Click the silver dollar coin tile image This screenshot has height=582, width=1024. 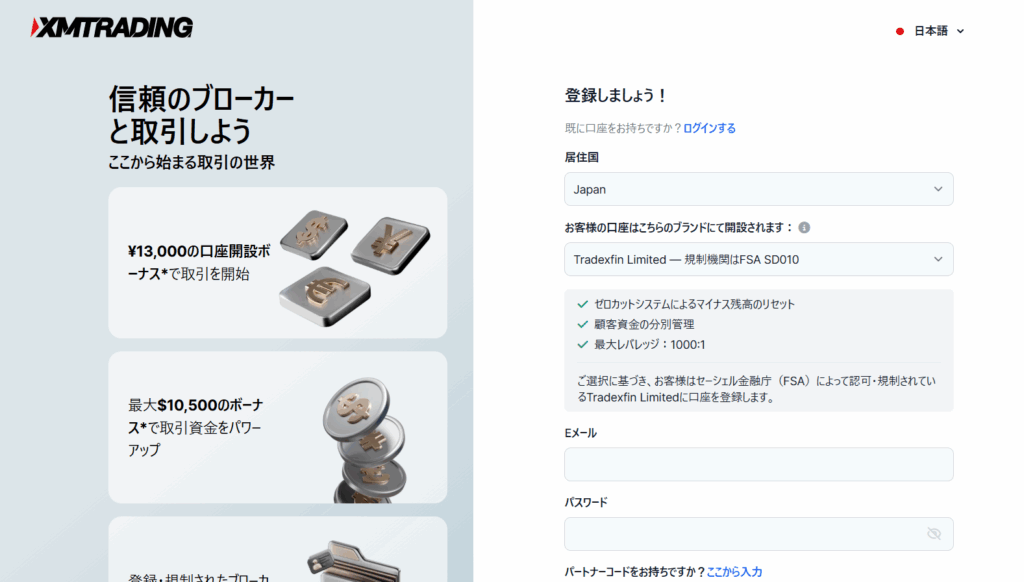(313, 234)
